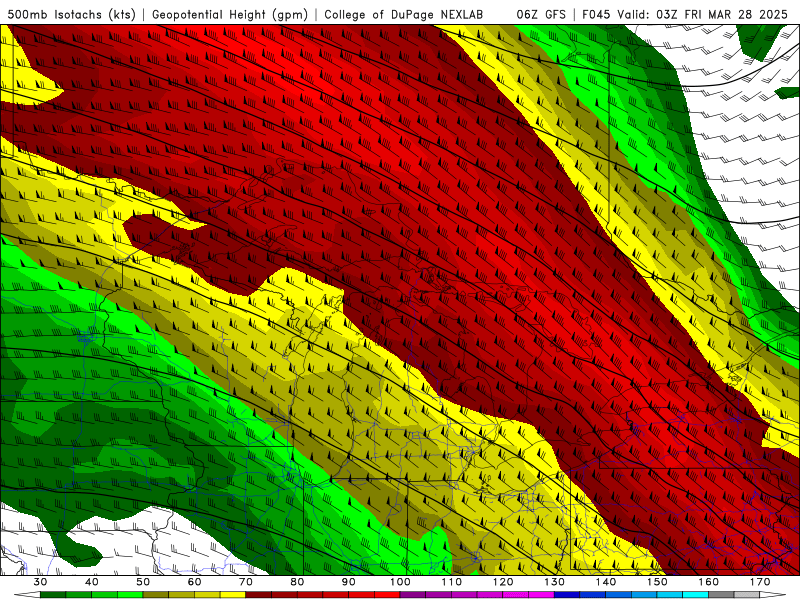Click the 150 value on the legend
Image resolution: width=800 pixels, height=600 pixels.
pos(657,582)
